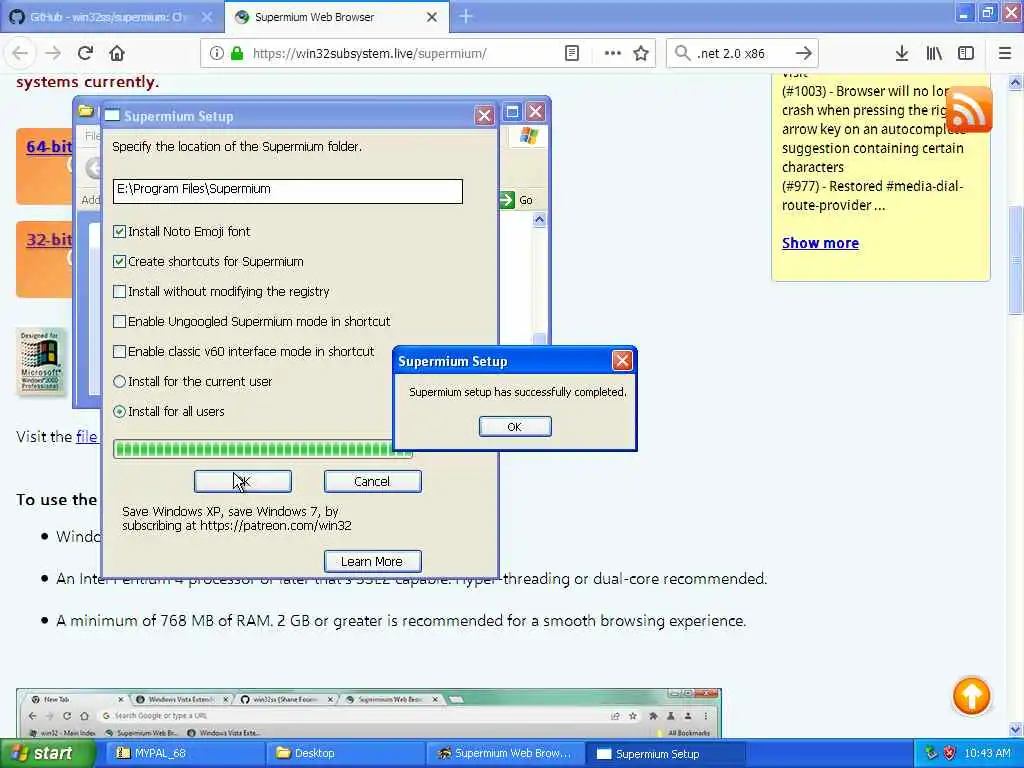
Task: Close the Supermium Web Browser tab
Action: coord(432,17)
